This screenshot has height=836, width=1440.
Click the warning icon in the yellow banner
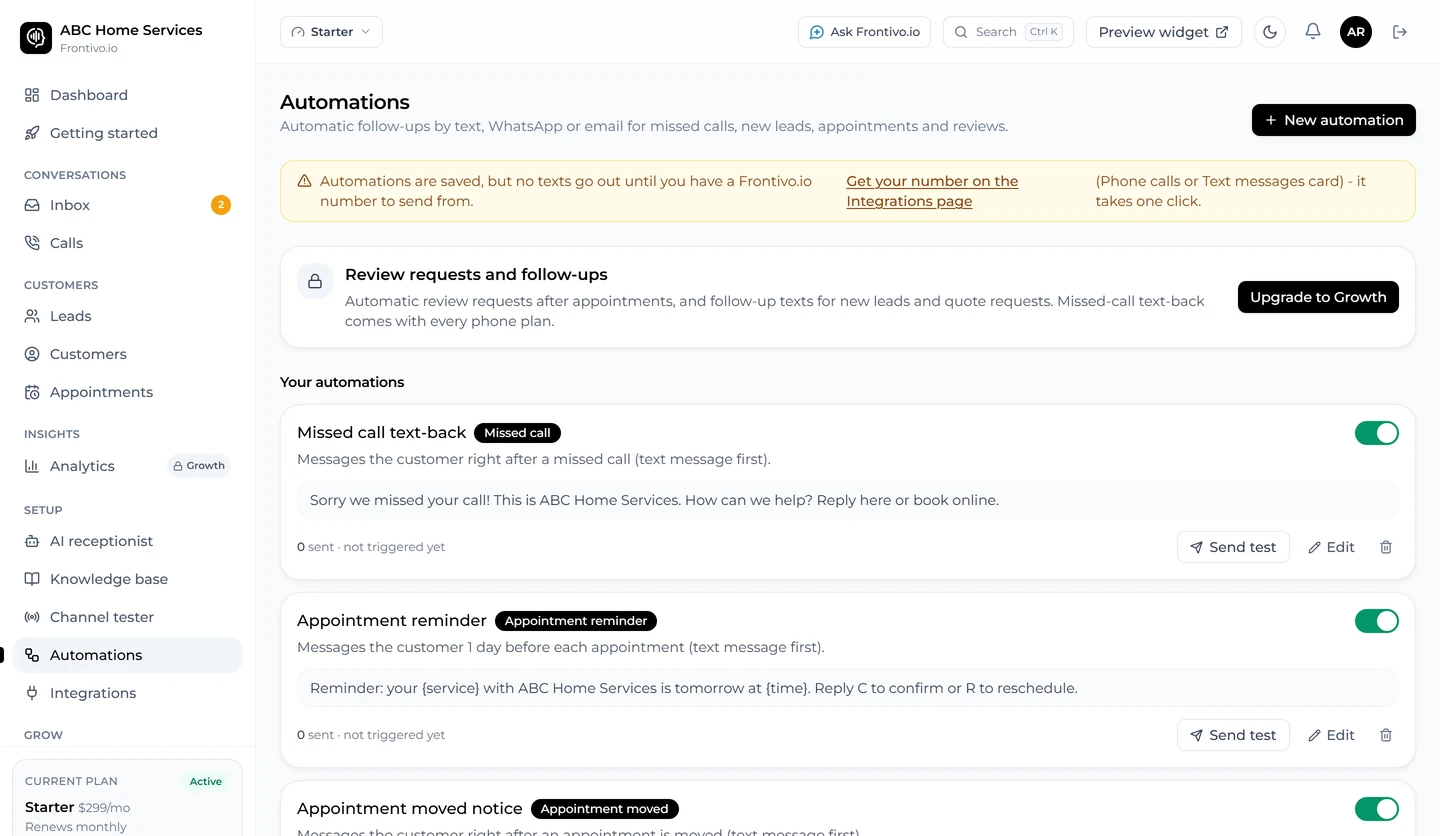[x=304, y=181]
